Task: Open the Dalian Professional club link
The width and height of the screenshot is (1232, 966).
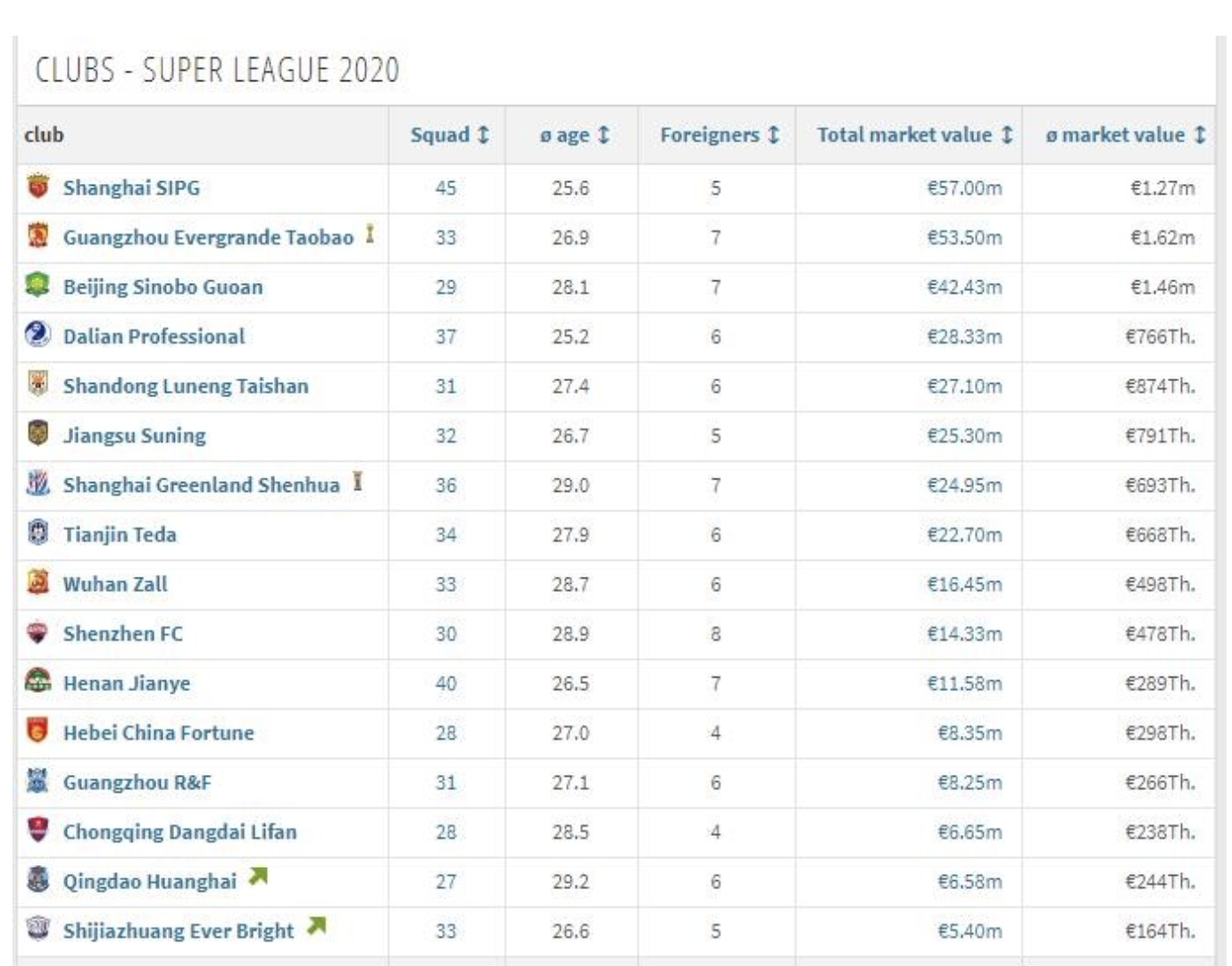Action: (x=154, y=337)
